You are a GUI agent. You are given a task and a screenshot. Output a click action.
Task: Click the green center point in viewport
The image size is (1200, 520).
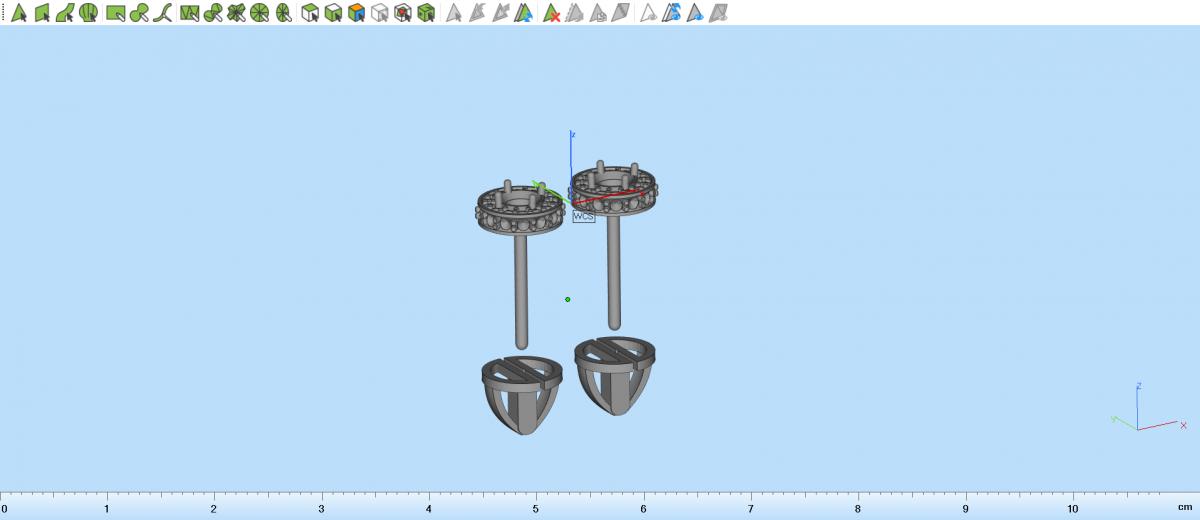[568, 299]
